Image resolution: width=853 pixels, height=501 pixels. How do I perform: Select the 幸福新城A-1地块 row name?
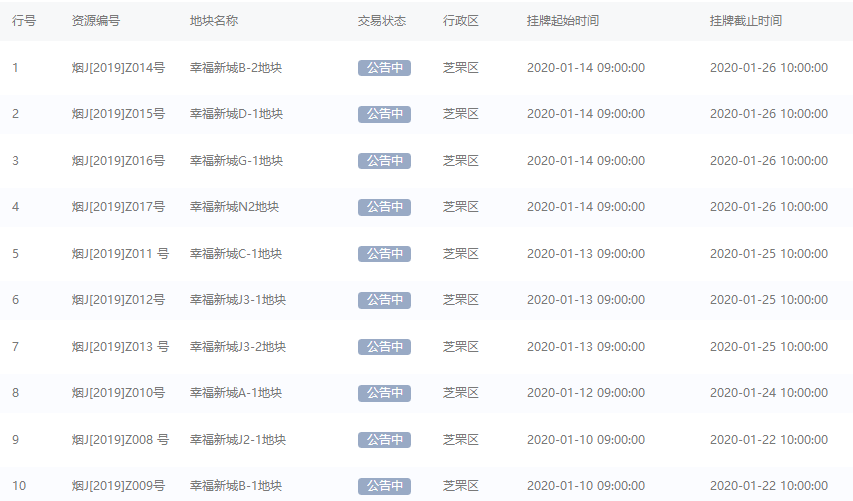(236, 393)
